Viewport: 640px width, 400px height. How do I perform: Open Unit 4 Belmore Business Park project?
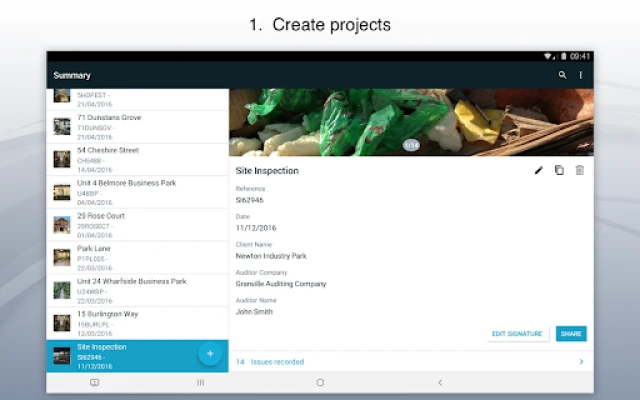pyautogui.click(x=138, y=192)
